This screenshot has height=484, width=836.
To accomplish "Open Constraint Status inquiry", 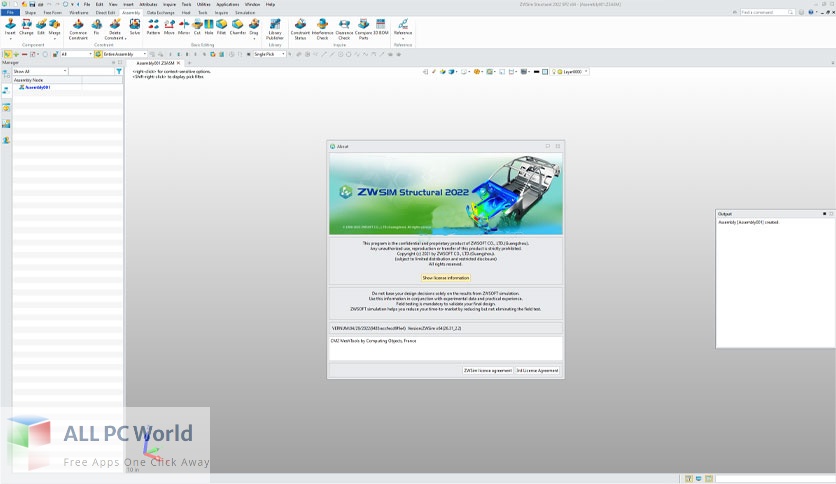I will [300, 29].
